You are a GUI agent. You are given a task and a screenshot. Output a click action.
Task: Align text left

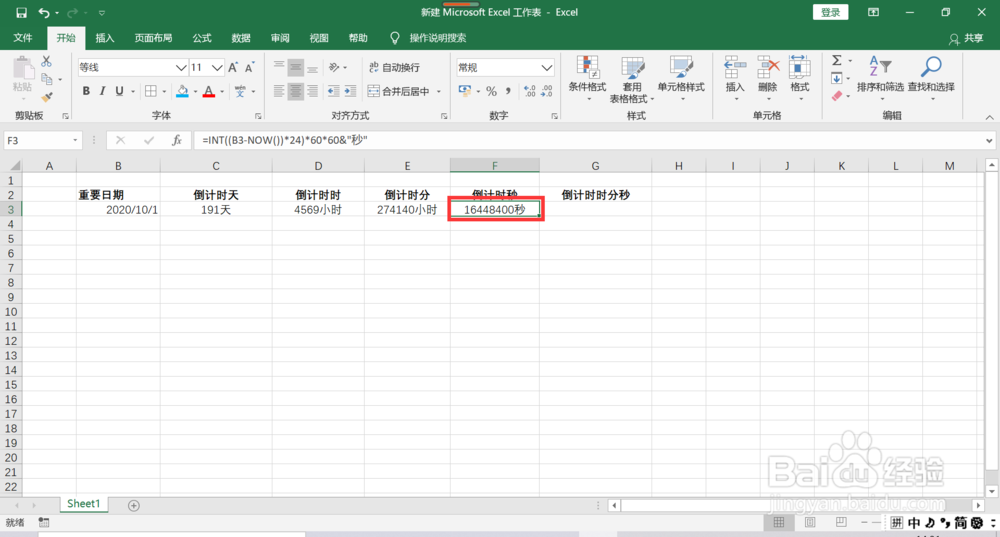[x=279, y=91]
